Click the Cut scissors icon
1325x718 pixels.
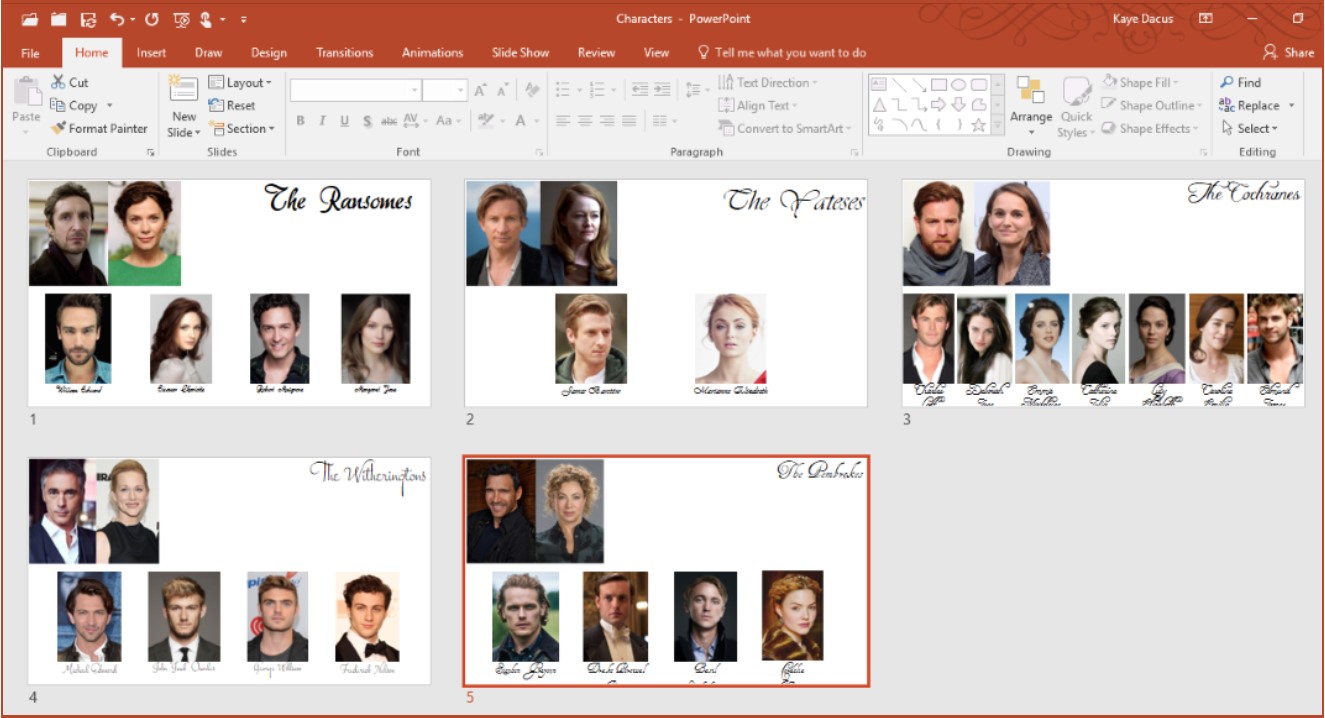58,82
